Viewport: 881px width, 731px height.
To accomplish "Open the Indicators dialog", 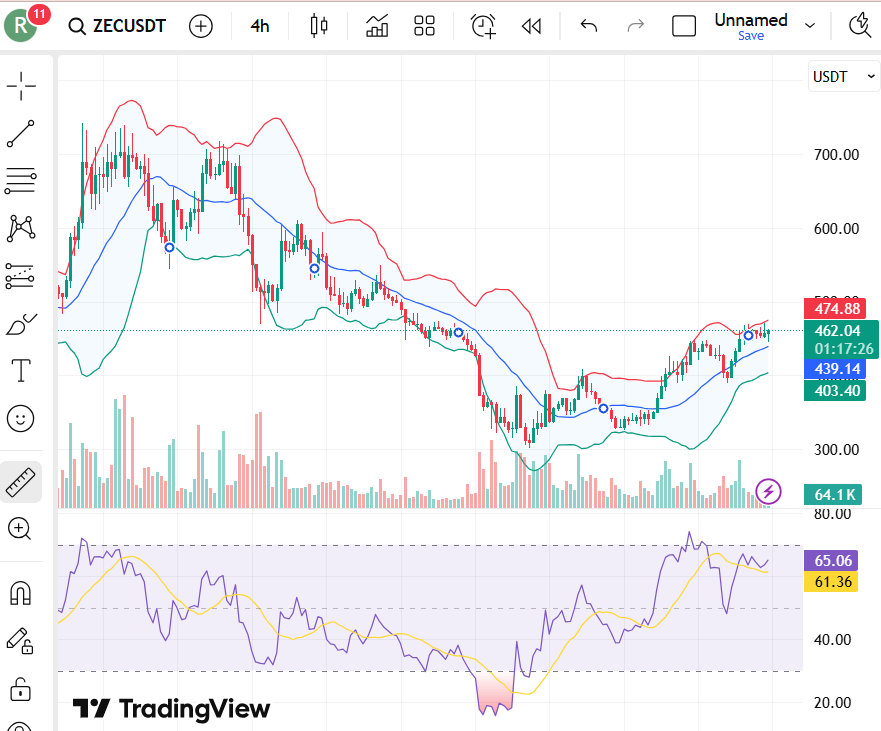I will [377, 26].
